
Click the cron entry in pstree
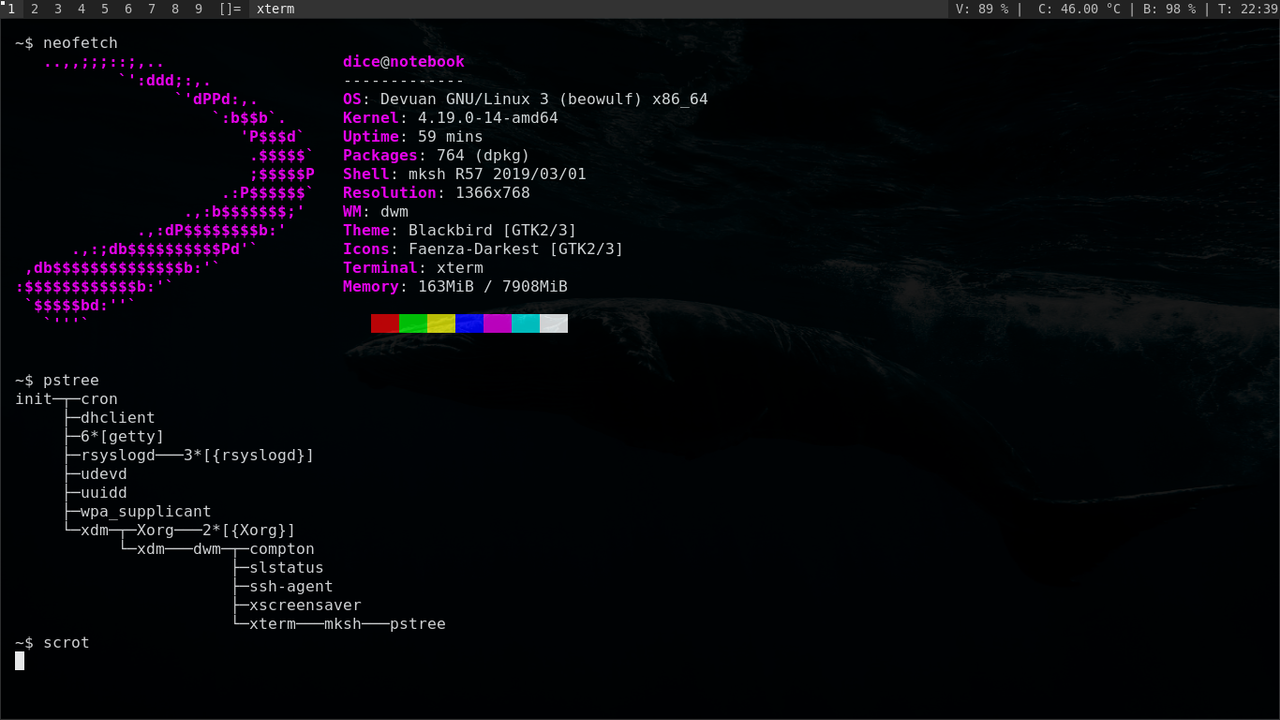pos(99,399)
